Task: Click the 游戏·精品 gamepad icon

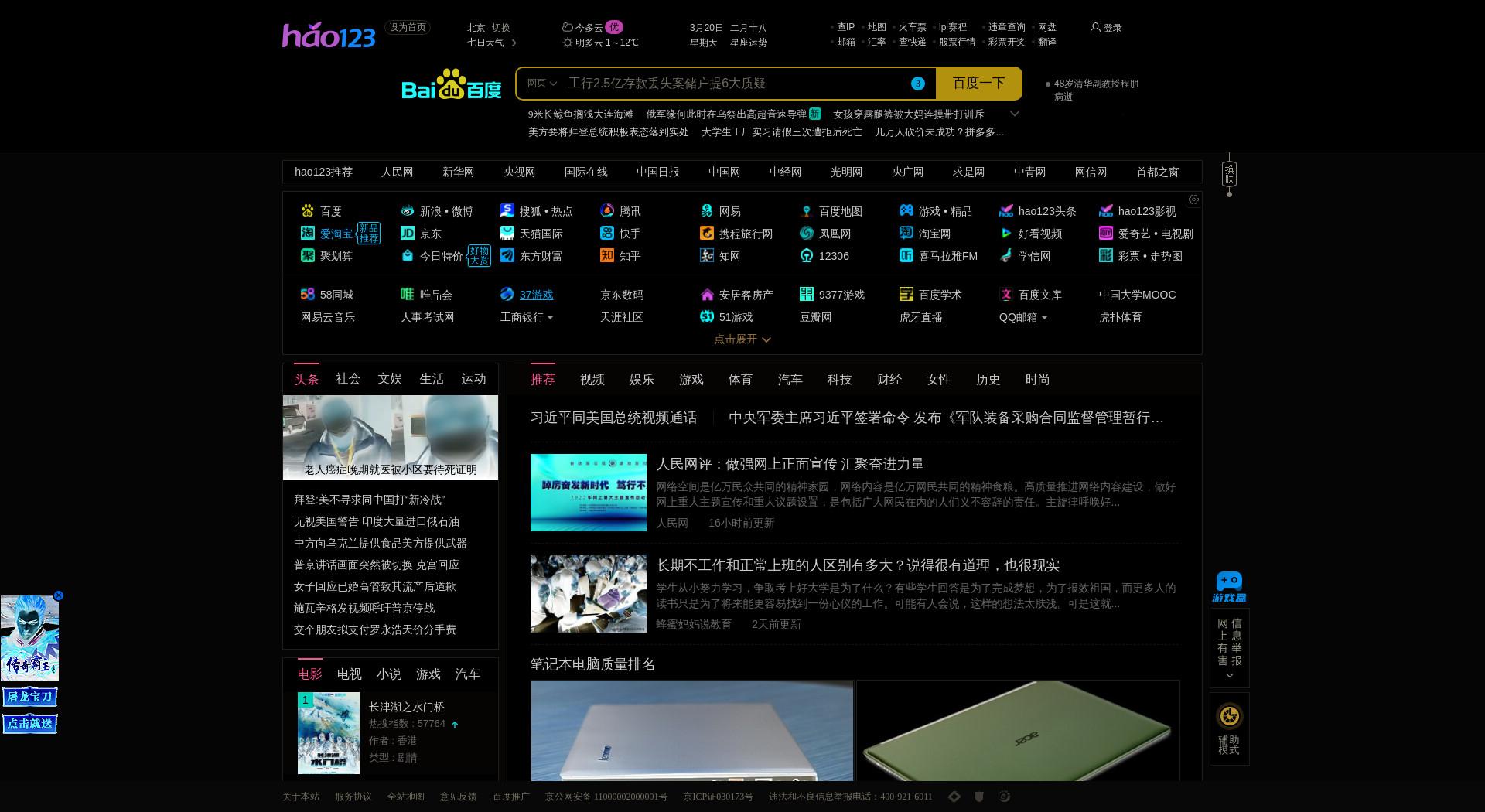Action: 906,210
